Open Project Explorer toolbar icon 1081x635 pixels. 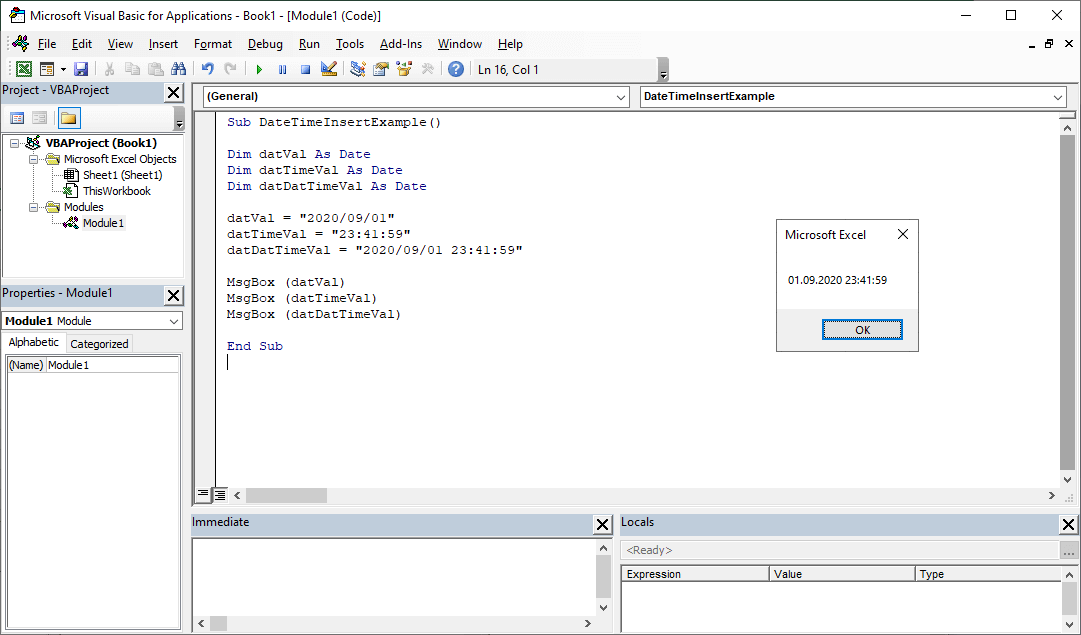[x=357, y=69]
